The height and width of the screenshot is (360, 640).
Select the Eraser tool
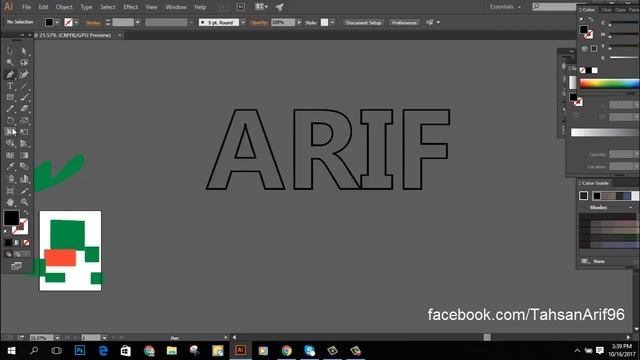point(24,109)
